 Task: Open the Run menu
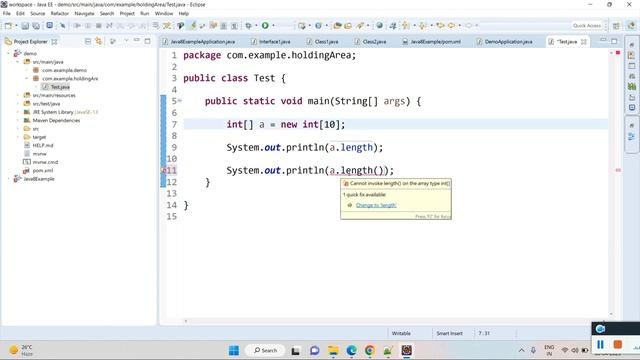(x=144, y=13)
